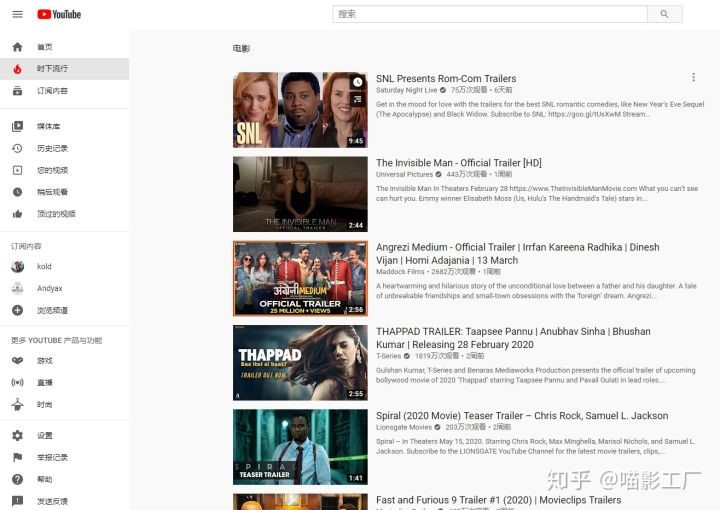720x510 pixels.
Task: Select 历史记录 History in sidebar
Action: [x=64, y=148]
